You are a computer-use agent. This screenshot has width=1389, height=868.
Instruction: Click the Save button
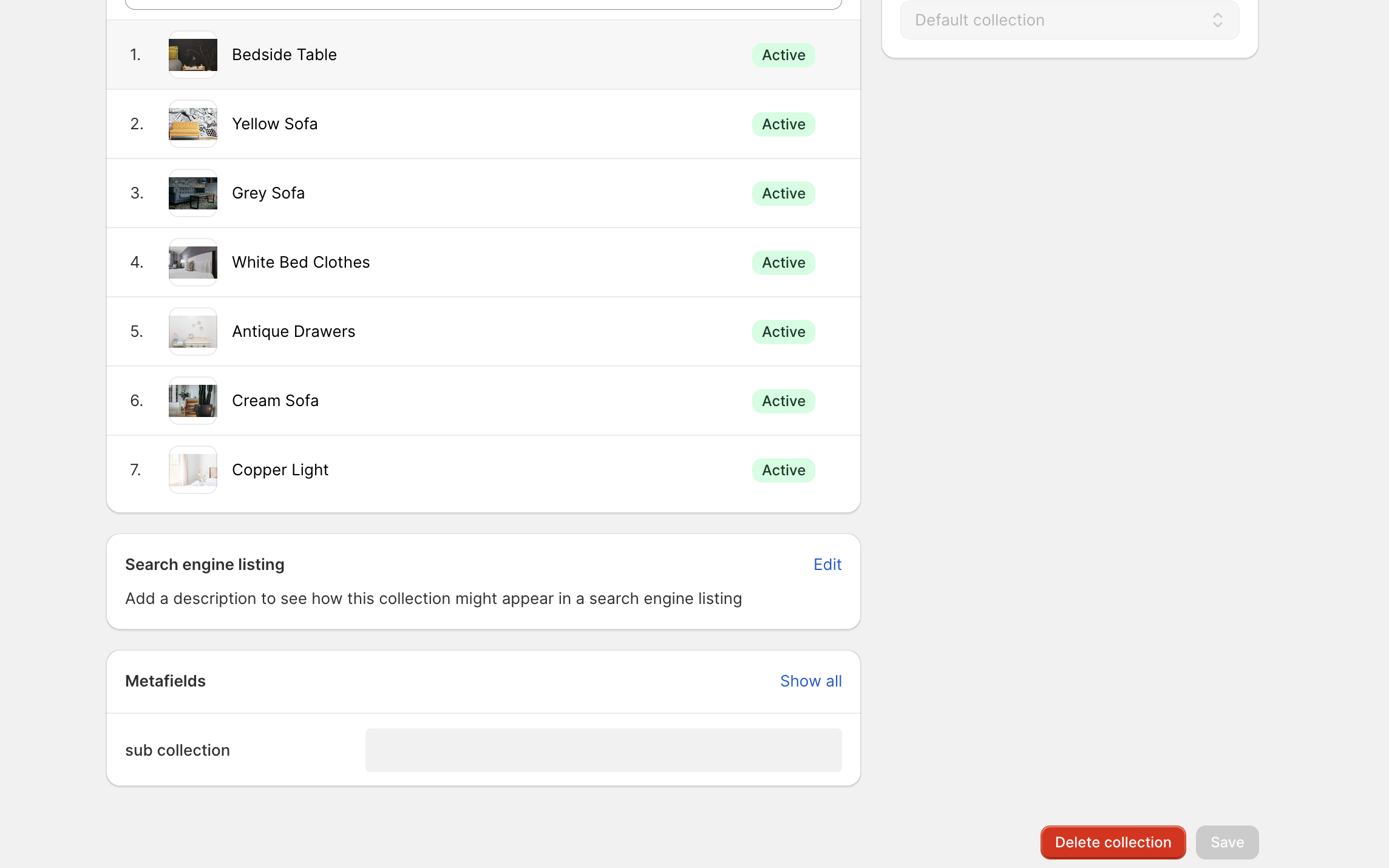coord(1227,842)
